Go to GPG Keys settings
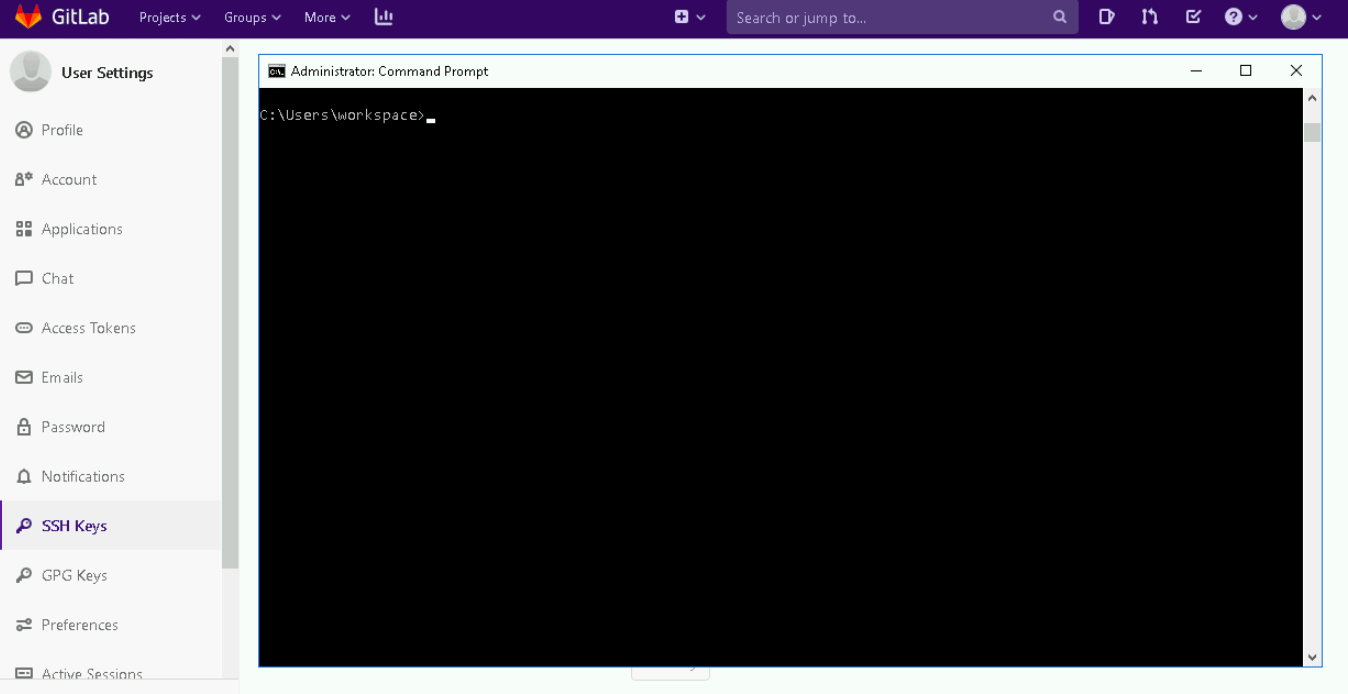The height and width of the screenshot is (694, 1348). pos(74,575)
